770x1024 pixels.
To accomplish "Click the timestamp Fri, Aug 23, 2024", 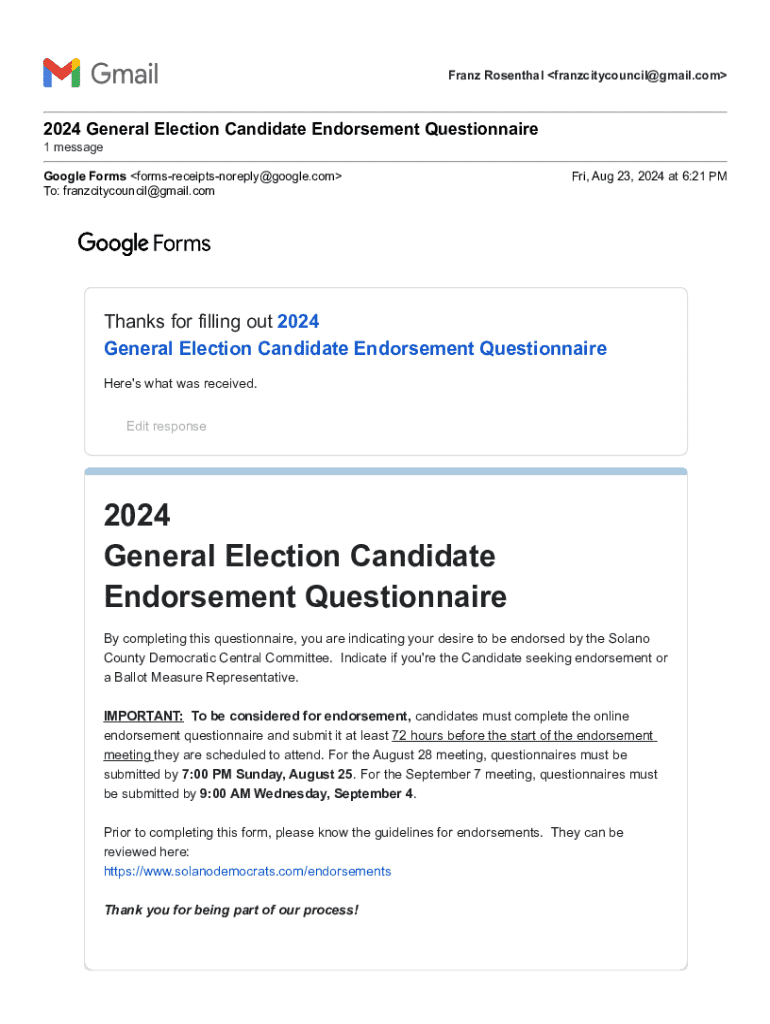I will pos(648,176).
